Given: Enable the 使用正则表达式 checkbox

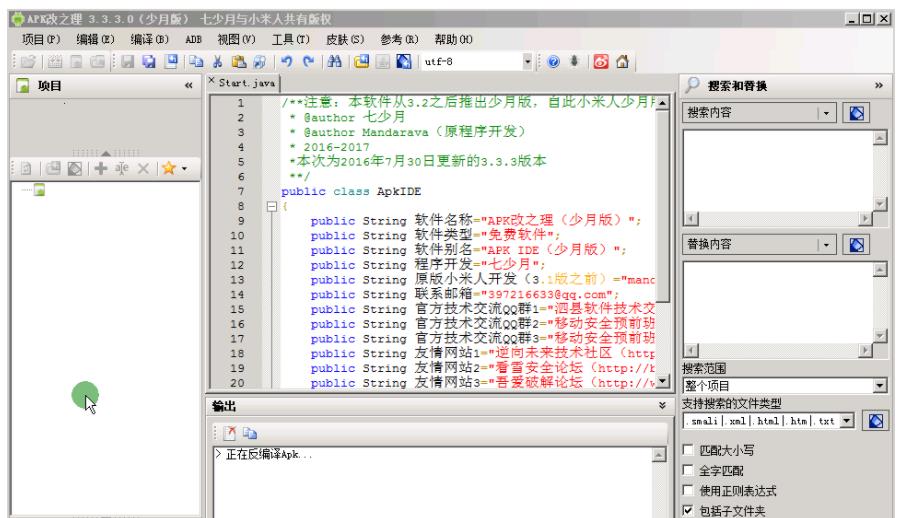Looking at the screenshot, I should 688,490.
